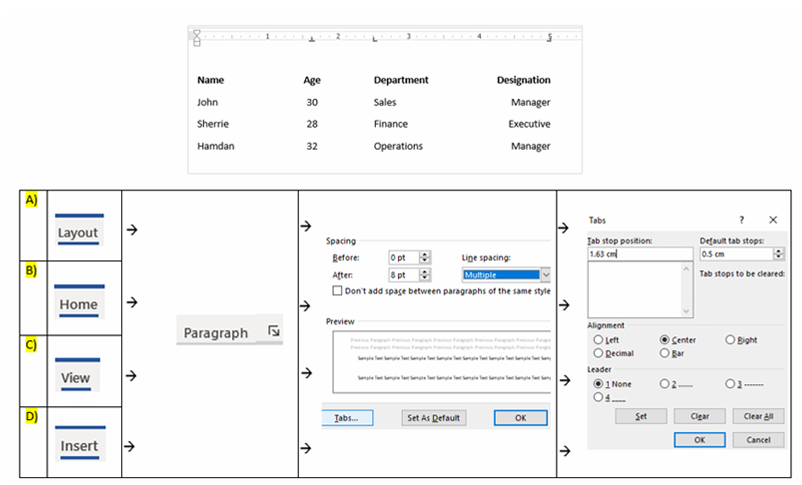Click the Default tab stops spinner

[778, 254]
